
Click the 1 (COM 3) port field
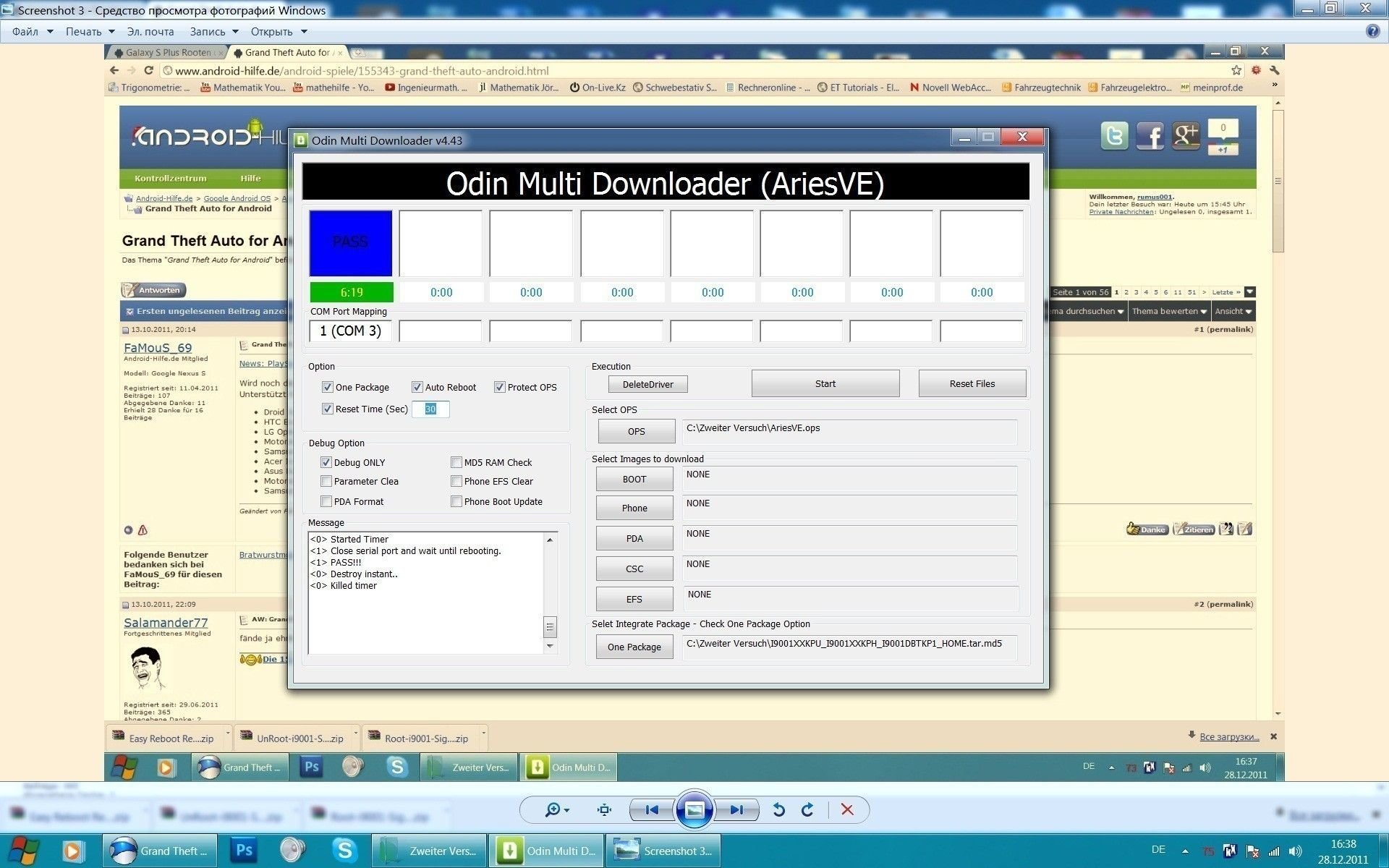(351, 331)
